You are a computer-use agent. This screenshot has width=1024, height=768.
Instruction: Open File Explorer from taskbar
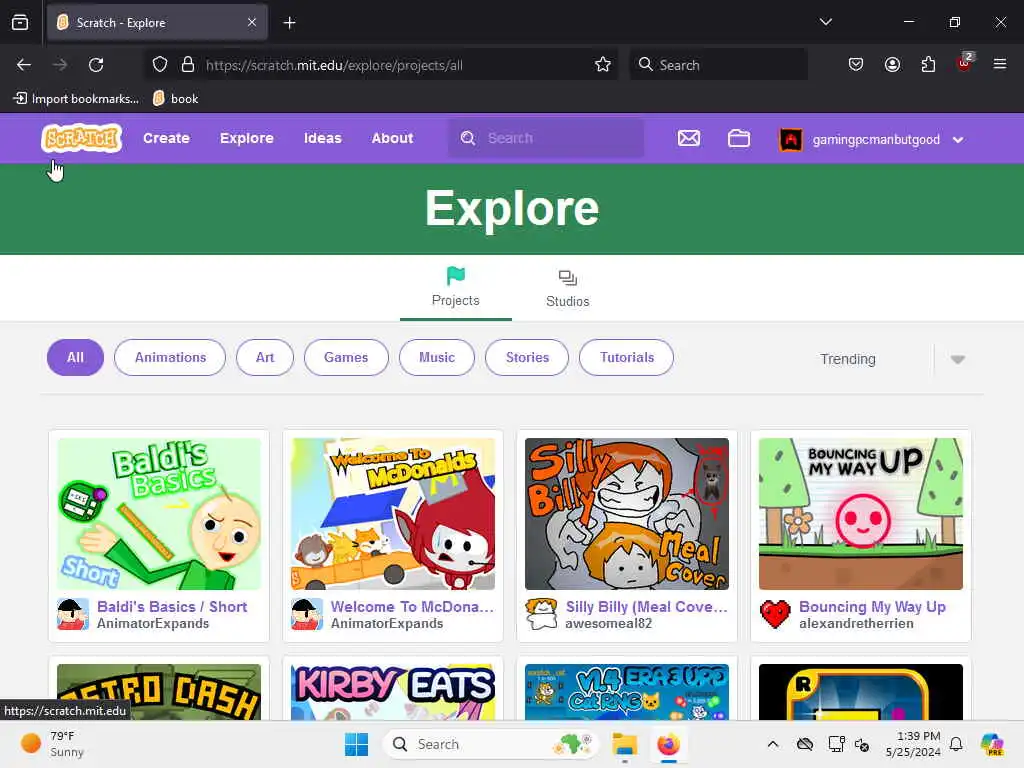click(x=624, y=744)
